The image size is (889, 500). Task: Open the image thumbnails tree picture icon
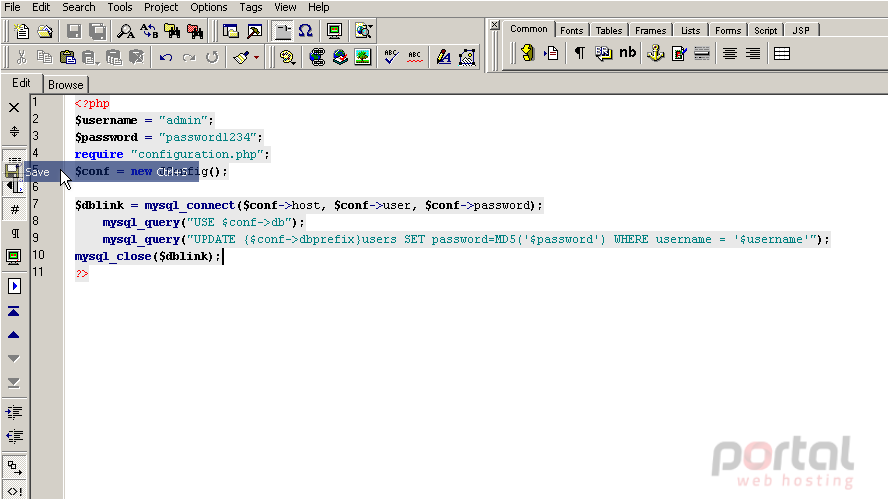362,57
